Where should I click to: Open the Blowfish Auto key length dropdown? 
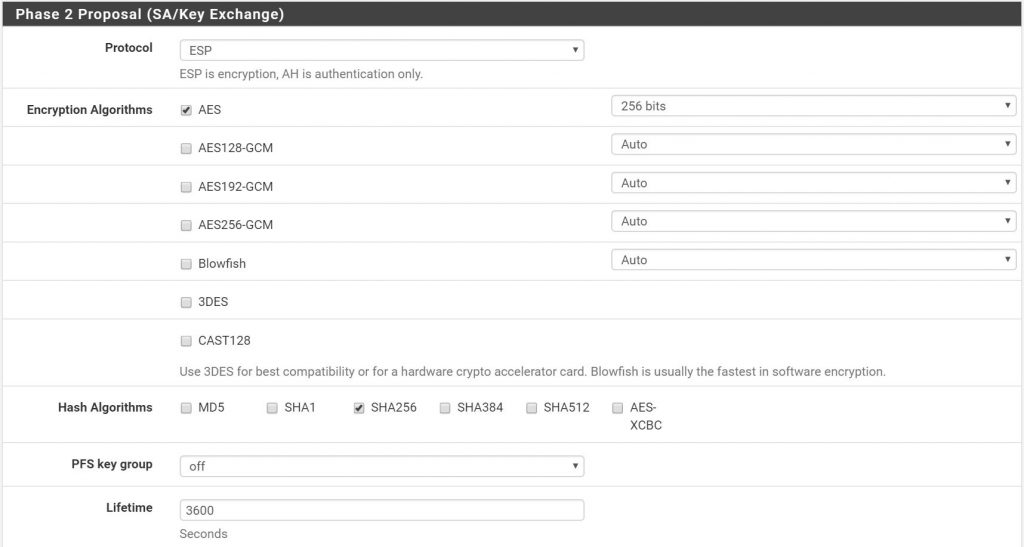(813, 260)
